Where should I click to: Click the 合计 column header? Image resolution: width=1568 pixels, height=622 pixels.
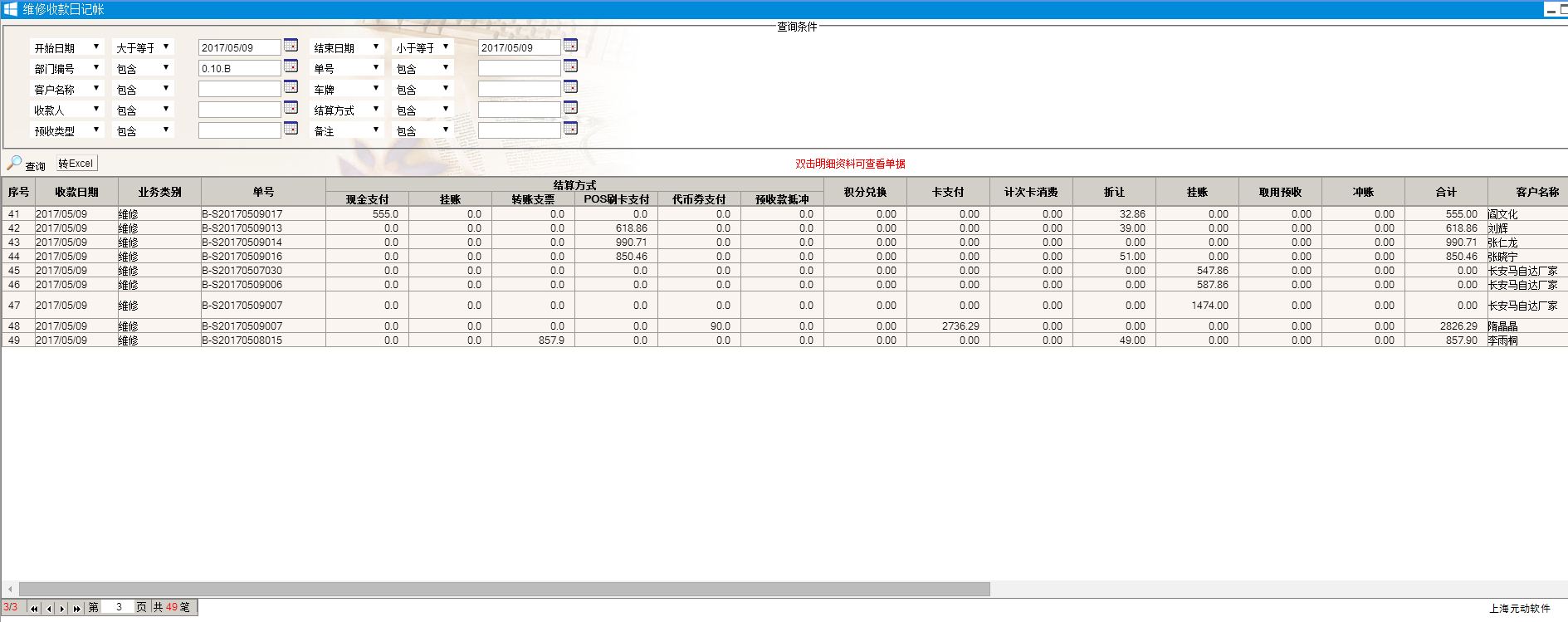(x=1446, y=192)
